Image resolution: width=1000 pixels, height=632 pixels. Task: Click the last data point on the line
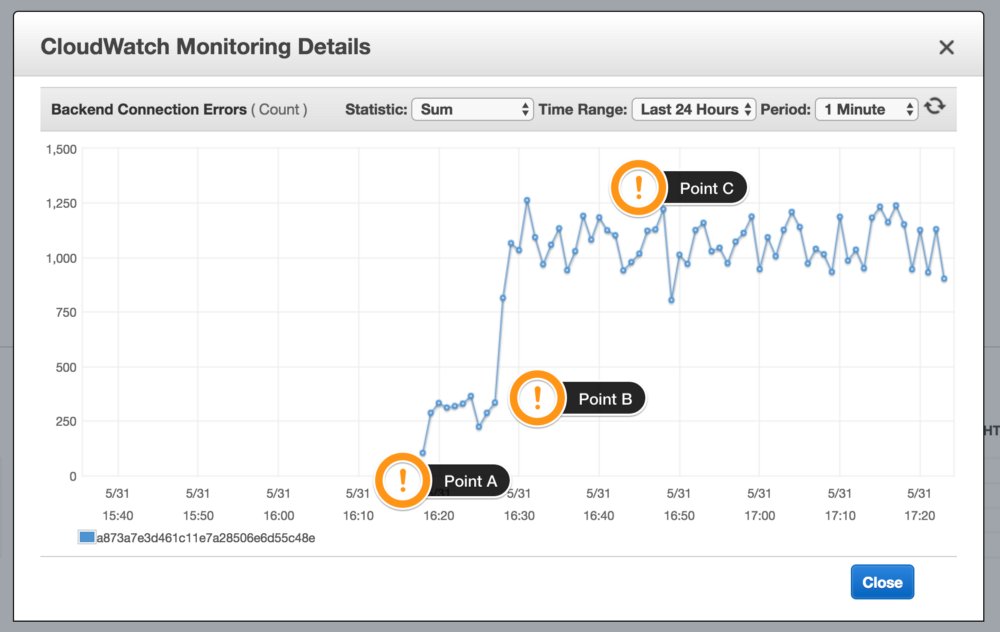tap(944, 279)
